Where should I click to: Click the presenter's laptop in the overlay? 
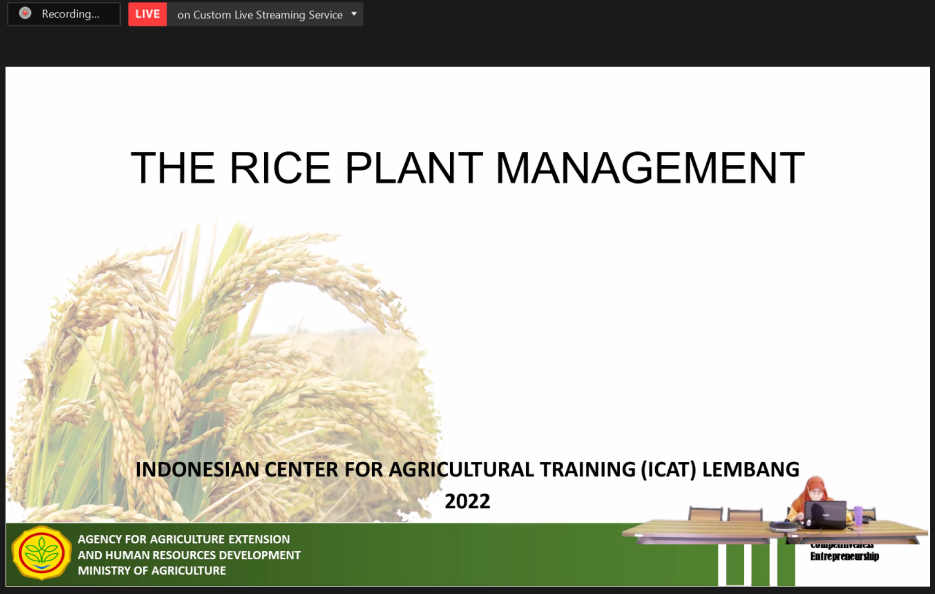pos(828,513)
